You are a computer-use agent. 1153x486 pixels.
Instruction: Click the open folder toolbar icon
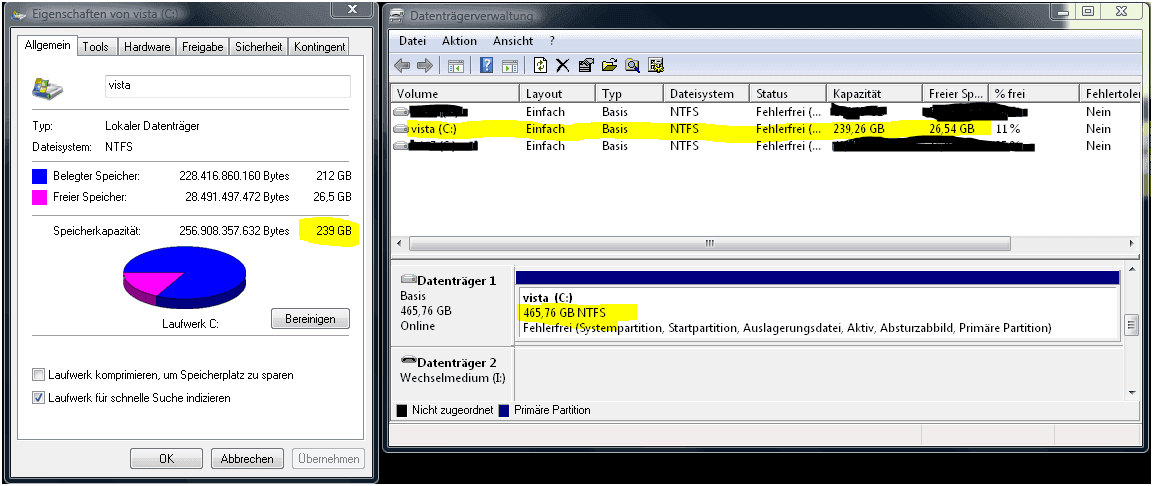pos(609,65)
